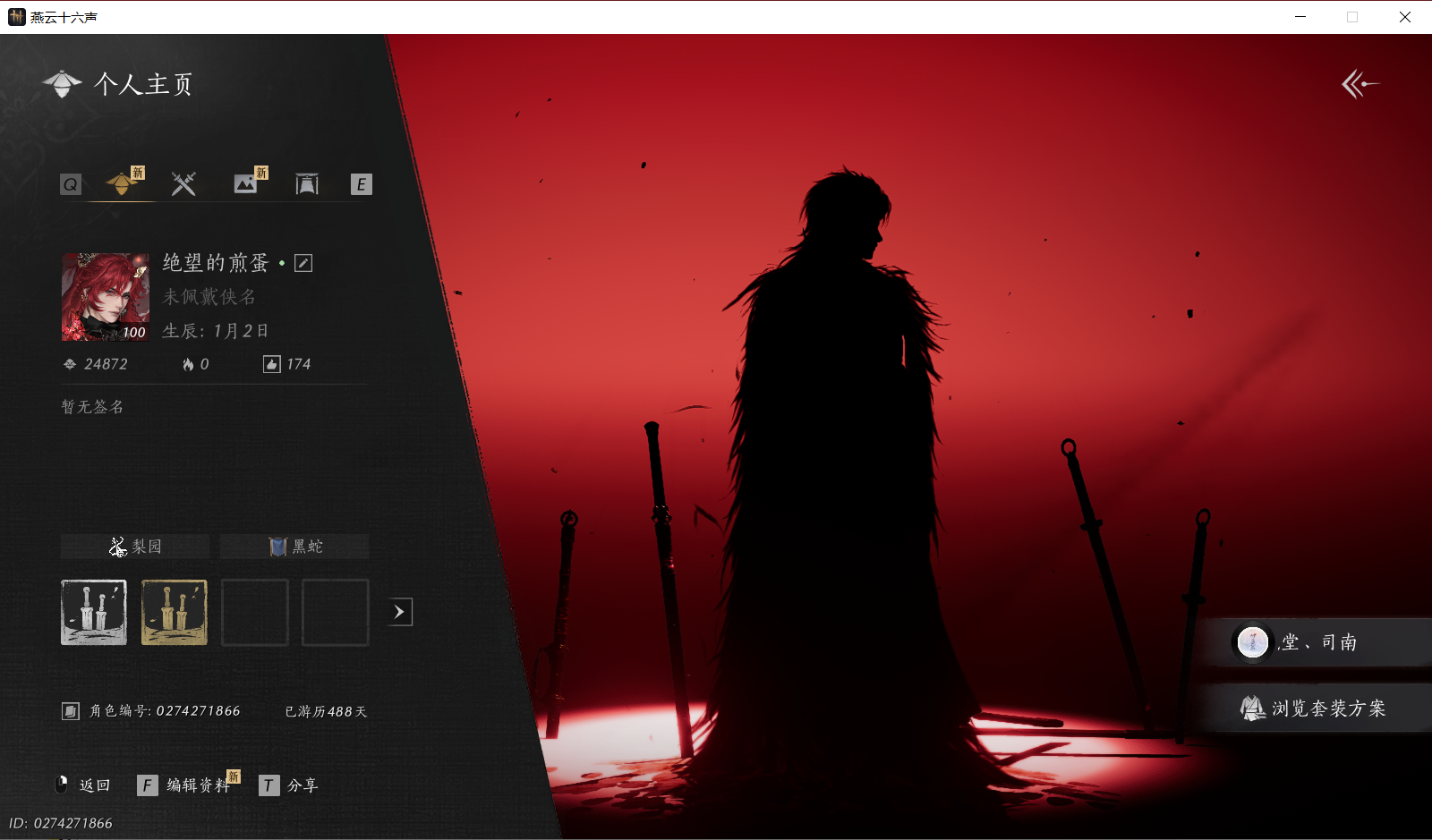1432x840 pixels.
Task: Open the gate-shaped tab icon
Action: pyautogui.click(x=307, y=184)
